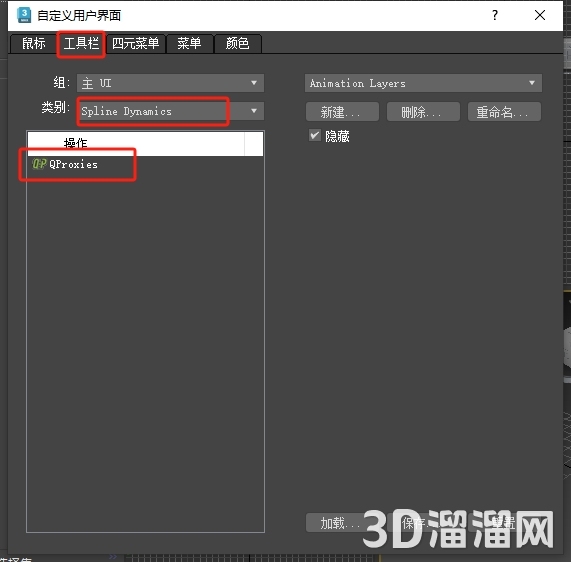Open the 工具栏 tab

click(x=81, y=44)
